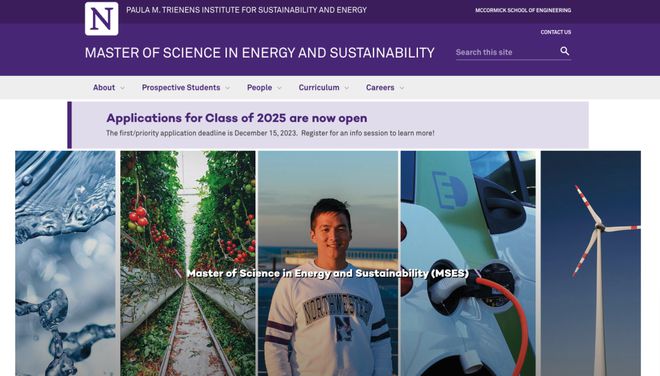Expand the Careers menu chevron
Viewport: 660px width, 376px height.
click(402, 88)
